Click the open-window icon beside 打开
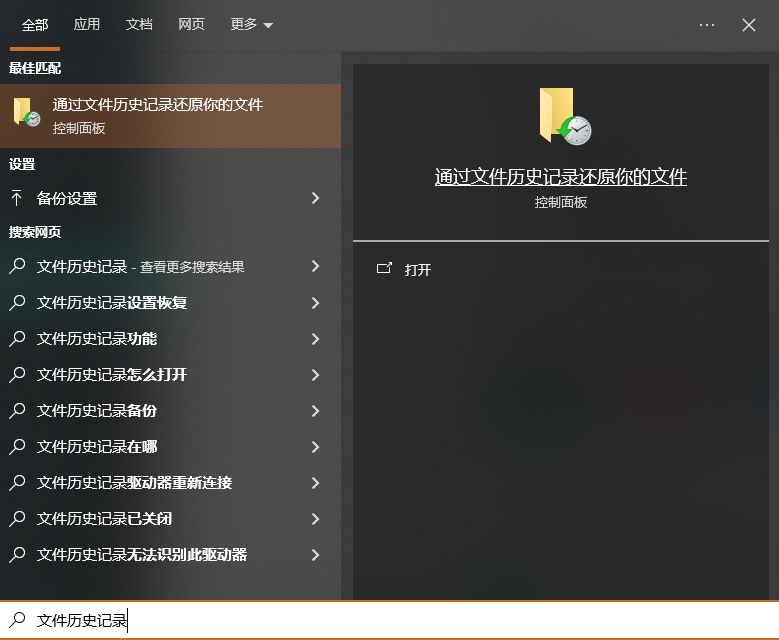The image size is (779, 640). (384, 268)
